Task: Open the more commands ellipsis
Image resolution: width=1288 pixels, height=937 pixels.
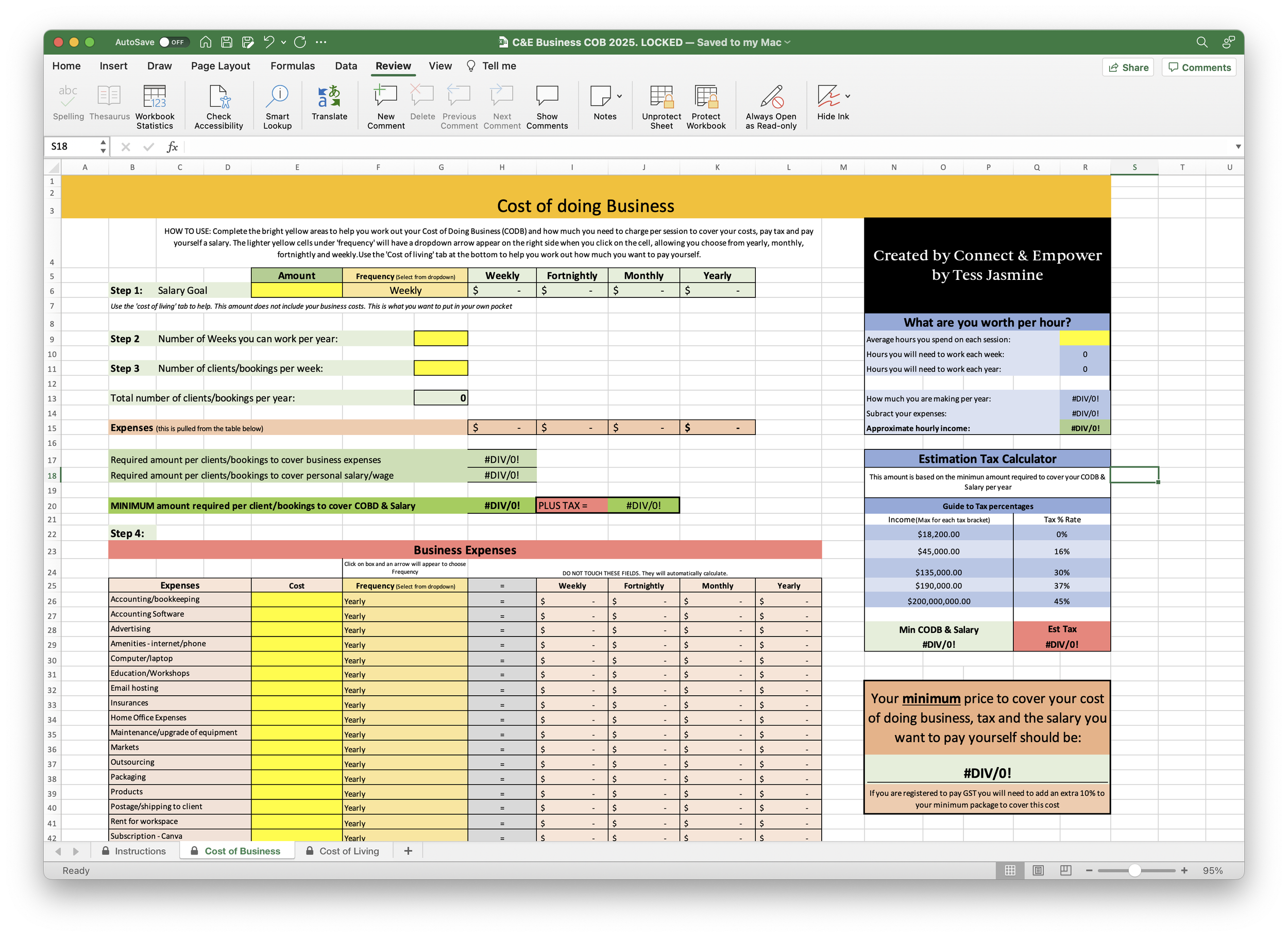Action: tap(321, 42)
